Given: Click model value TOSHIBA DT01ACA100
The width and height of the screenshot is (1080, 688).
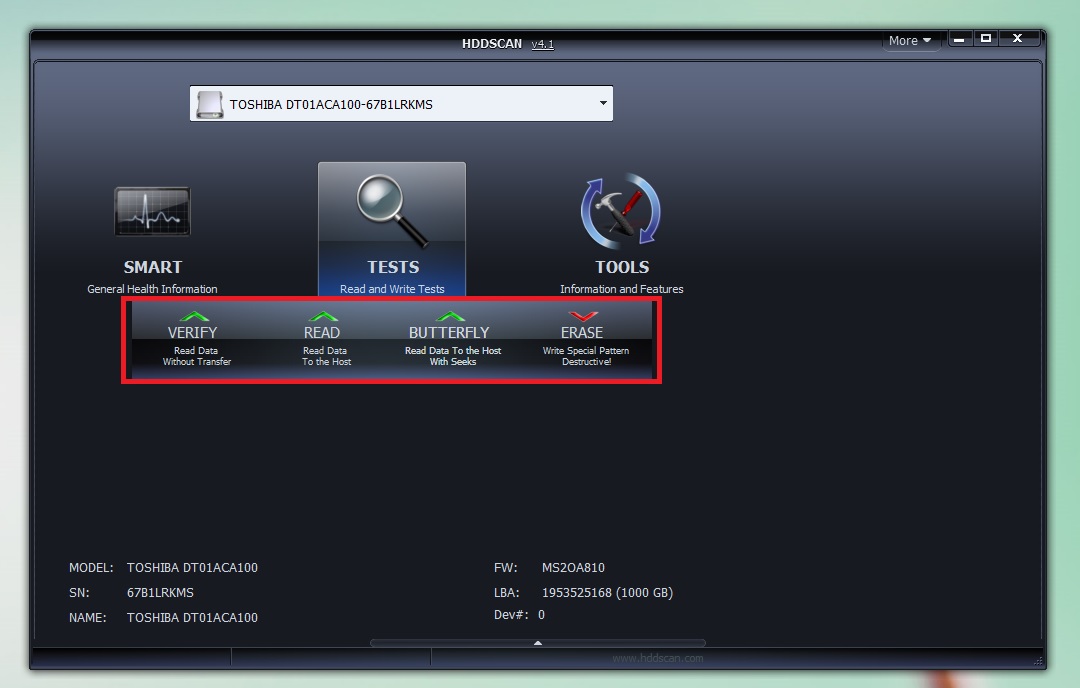Looking at the screenshot, I should (x=192, y=568).
